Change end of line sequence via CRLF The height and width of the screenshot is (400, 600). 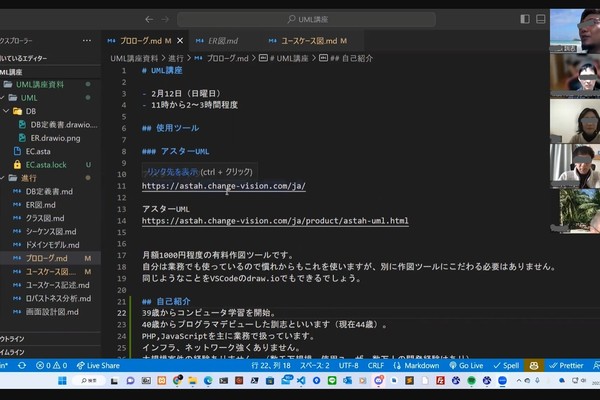[376, 366]
